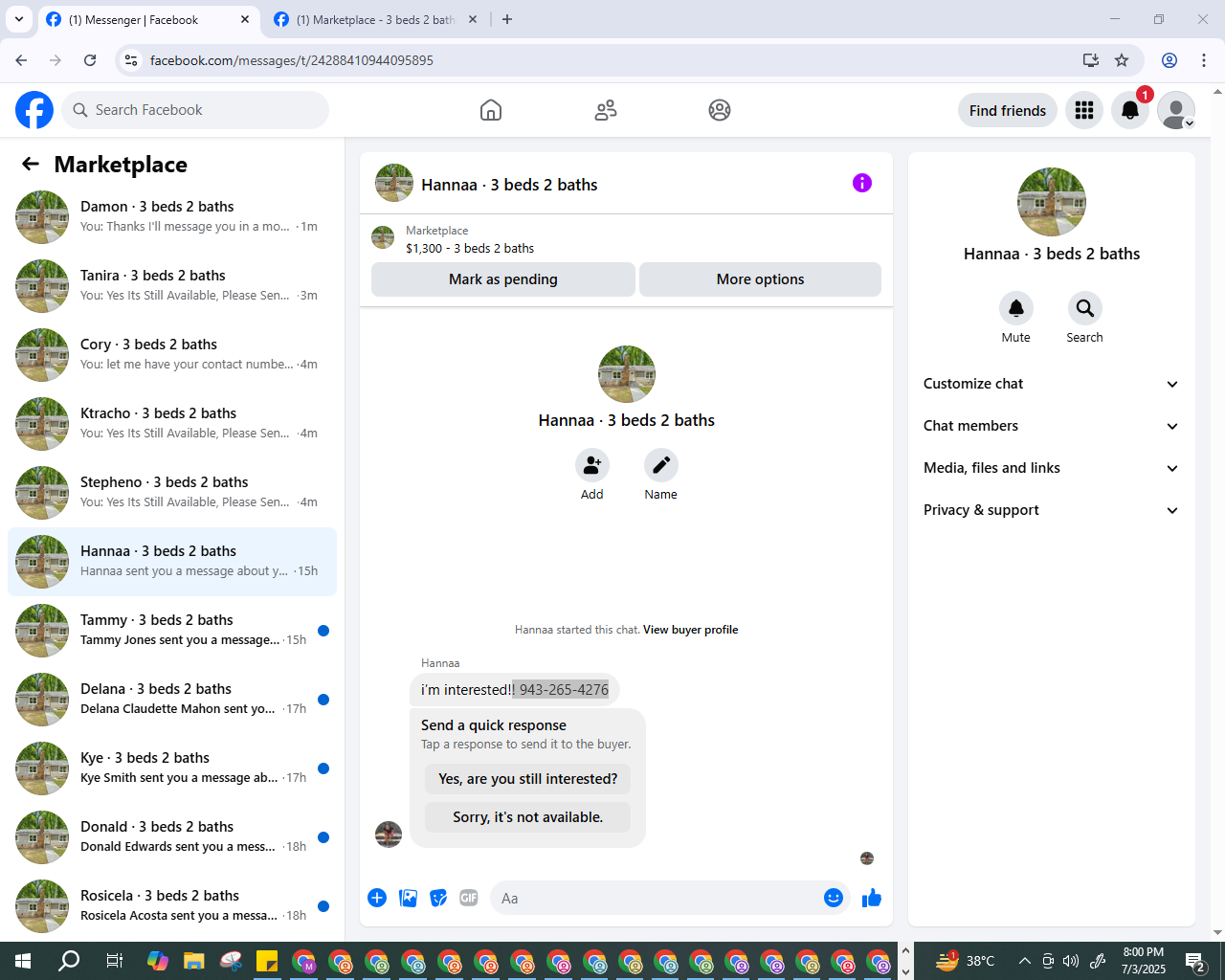Attach a photo with image icon
The height and width of the screenshot is (980, 1225).
(x=409, y=898)
